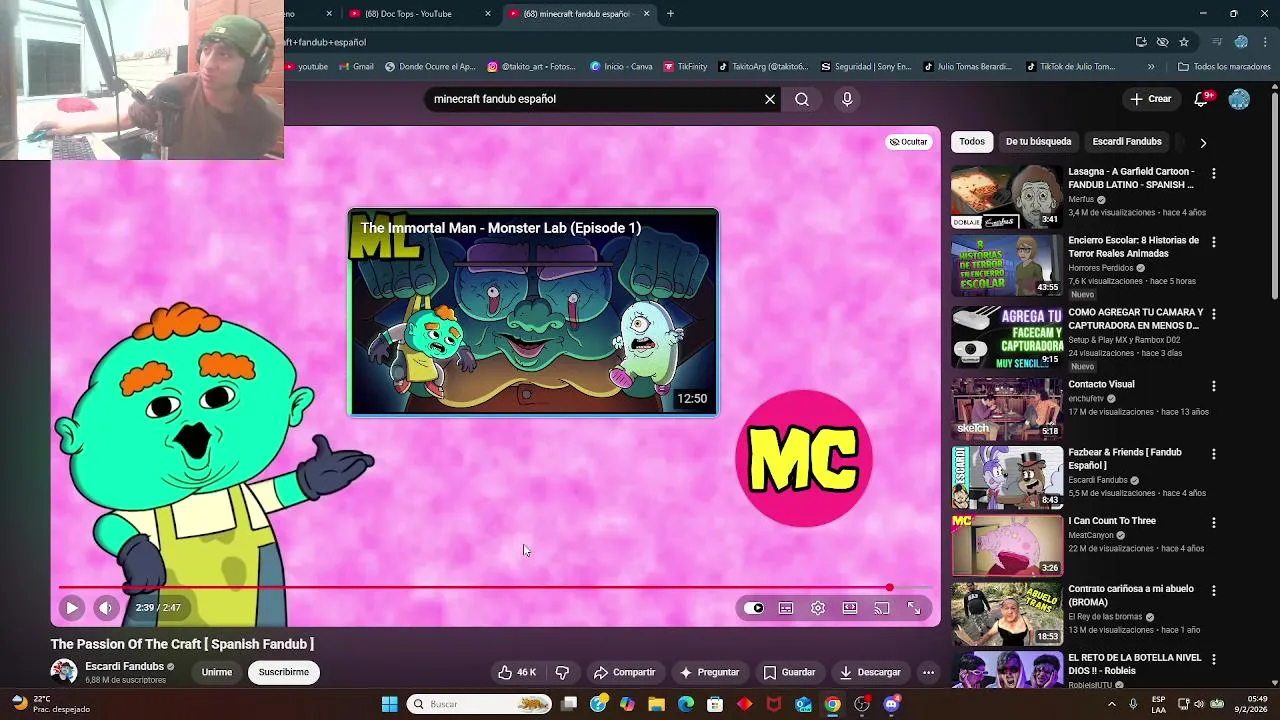Open the three-dot menu under the video
The height and width of the screenshot is (720, 1280).
928,672
